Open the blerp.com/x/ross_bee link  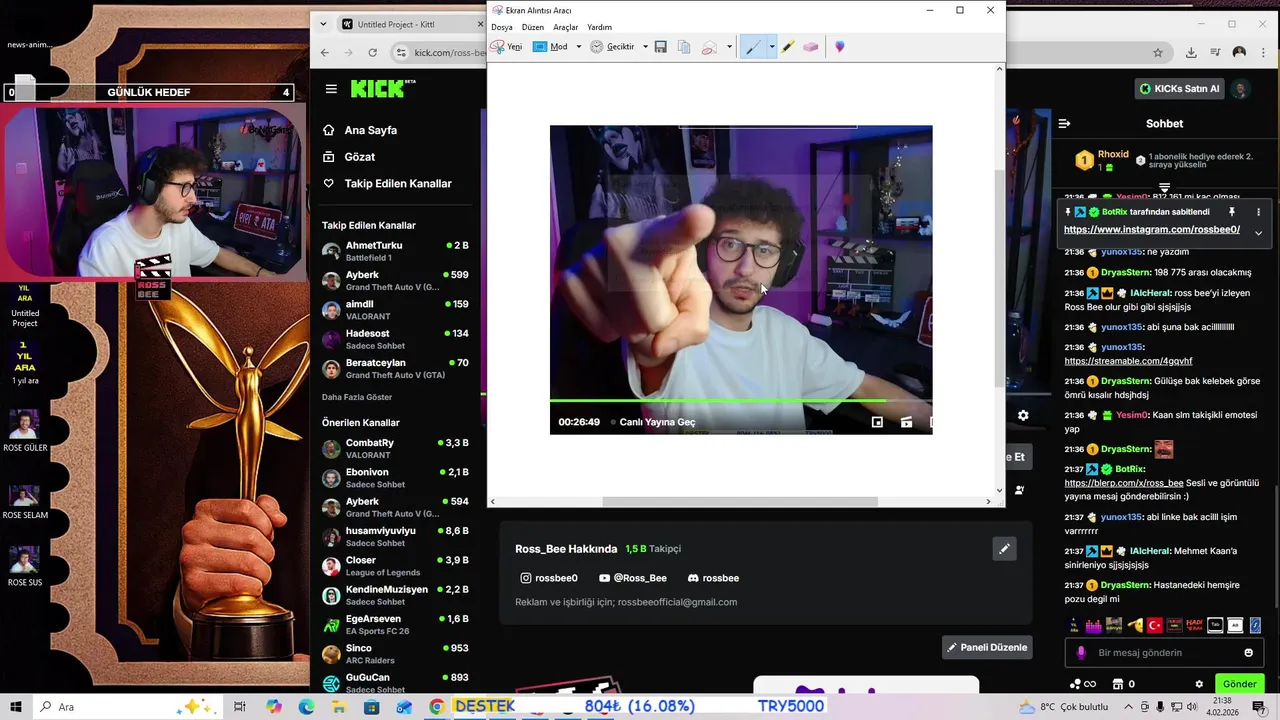tap(1124, 483)
